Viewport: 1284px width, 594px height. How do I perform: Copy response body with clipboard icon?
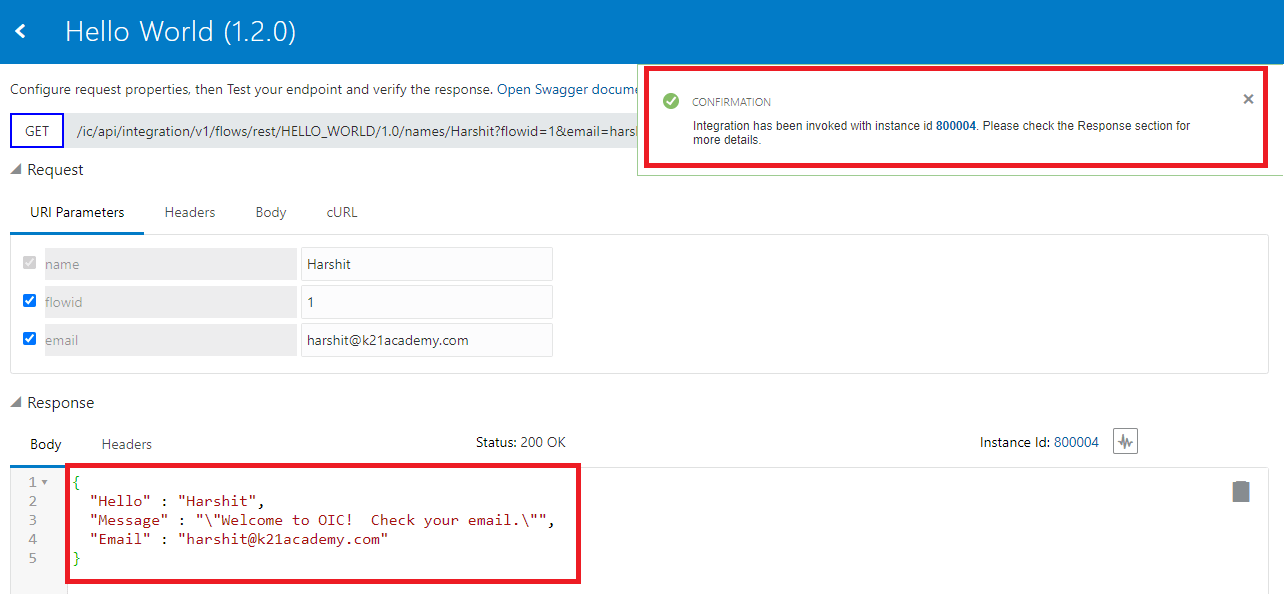[1241, 491]
